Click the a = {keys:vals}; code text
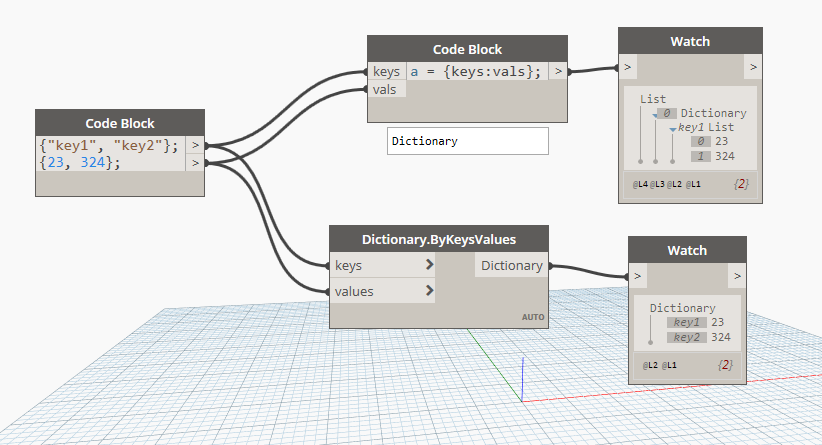The image size is (822, 445). point(475,71)
